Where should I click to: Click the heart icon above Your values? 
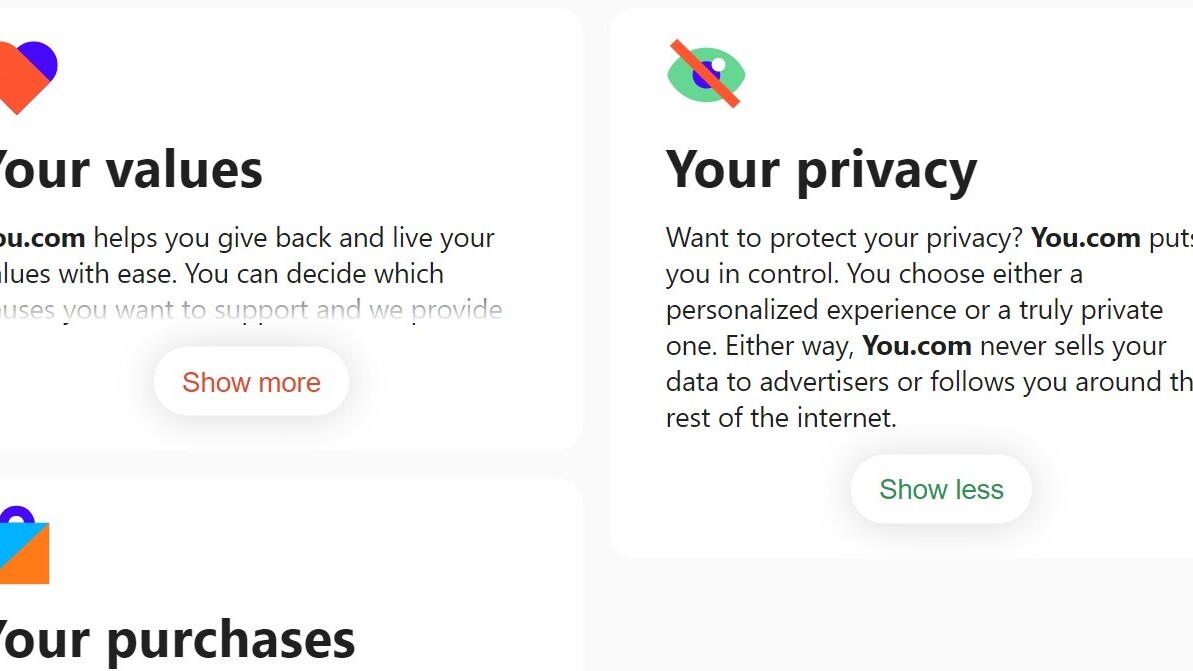point(24,78)
